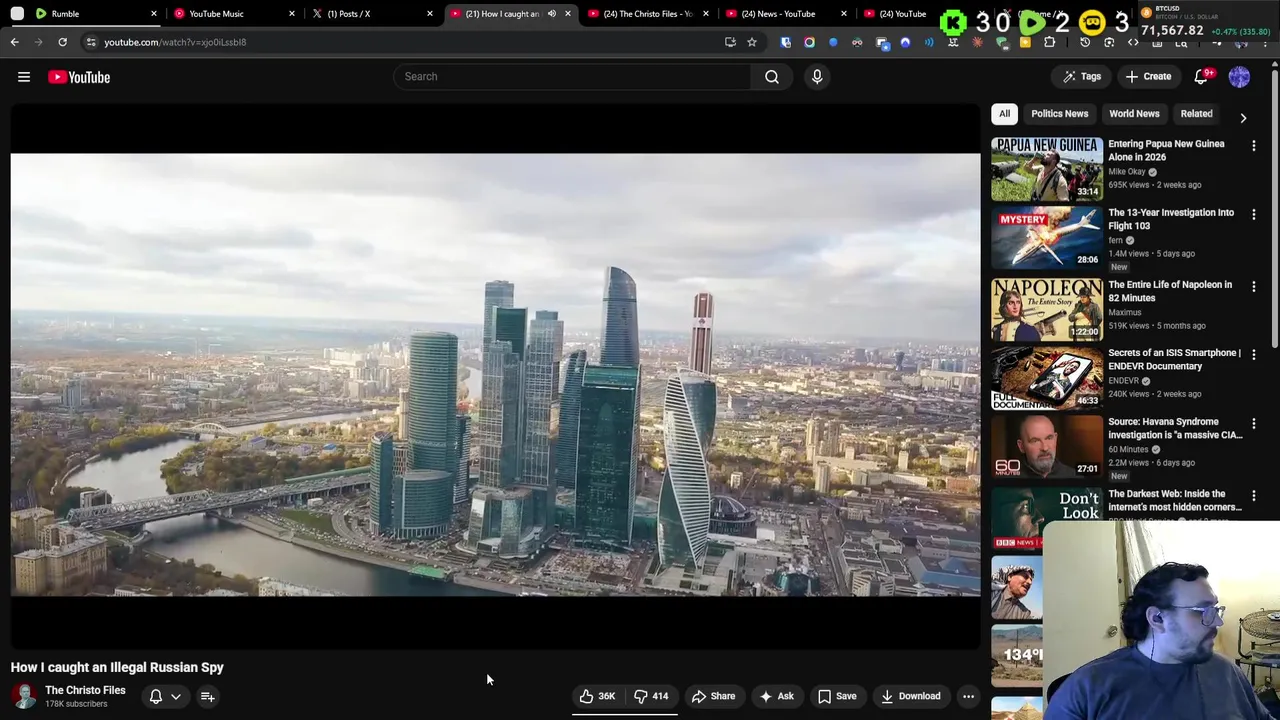Show more filter chips with arrow
This screenshot has height=720, width=1280.
click(x=1243, y=117)
